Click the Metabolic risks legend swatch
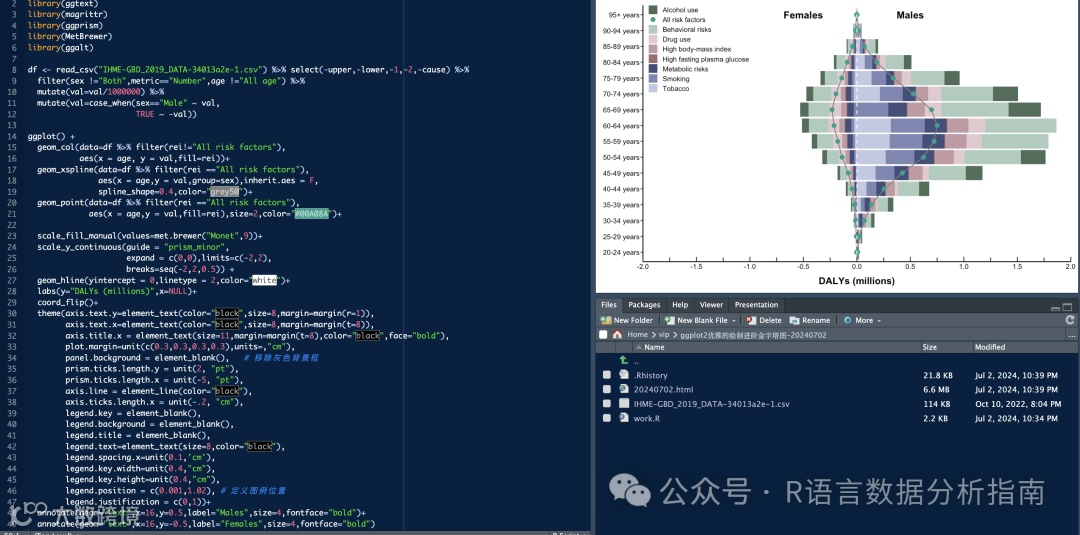This screenshot has height=535, width=1080. click(x=652, y=69)
